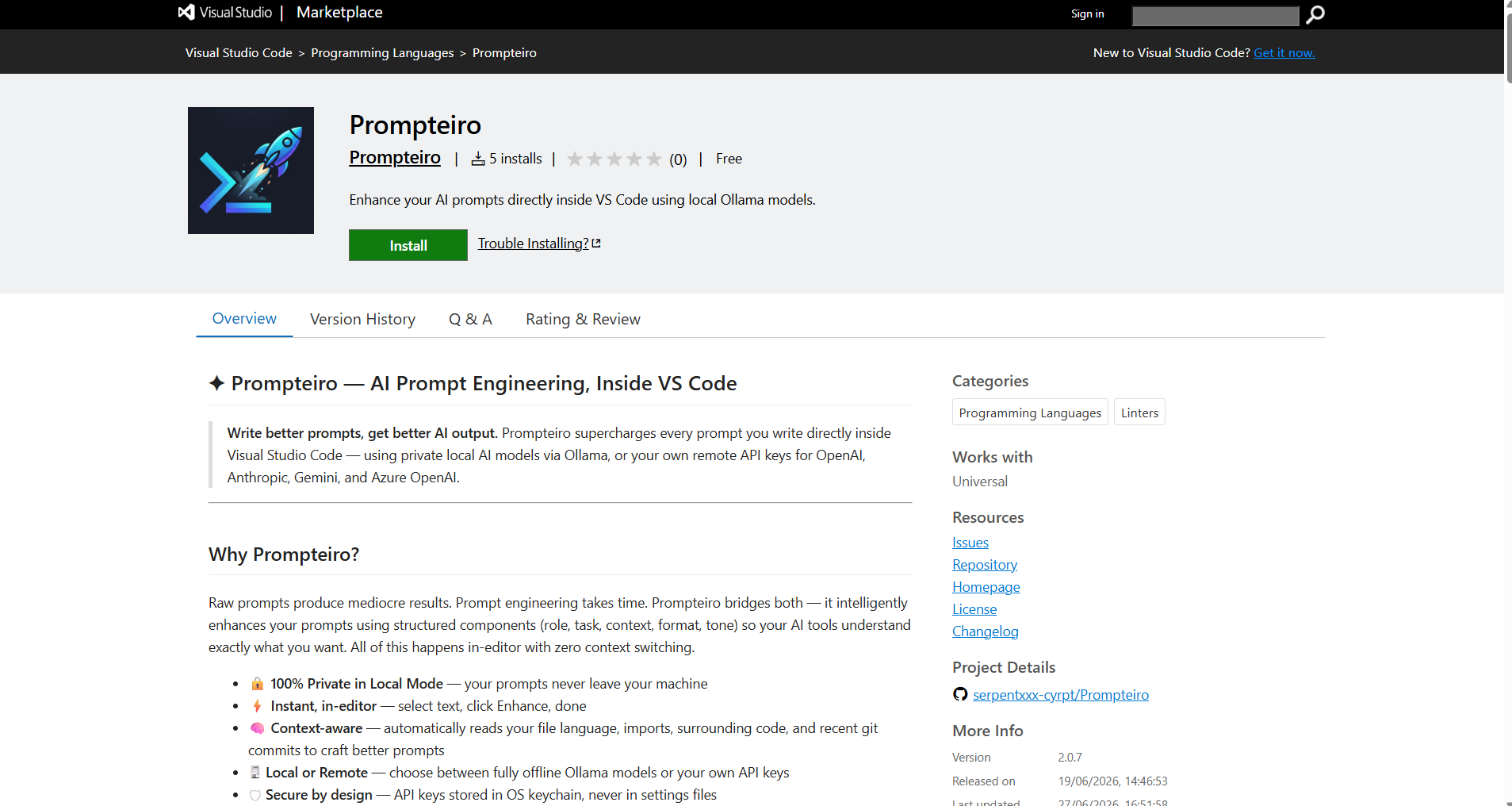Open Programming Languages breadcrumb
The height and width of the screenshot is (806, 1512).
click(x=382, y=52)
